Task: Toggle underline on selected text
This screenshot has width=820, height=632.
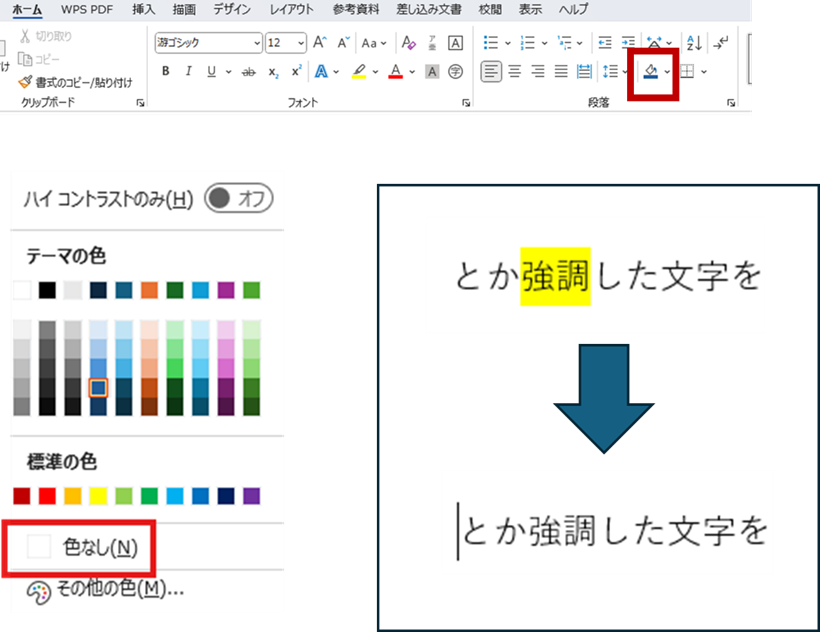Action: (210, 70)
